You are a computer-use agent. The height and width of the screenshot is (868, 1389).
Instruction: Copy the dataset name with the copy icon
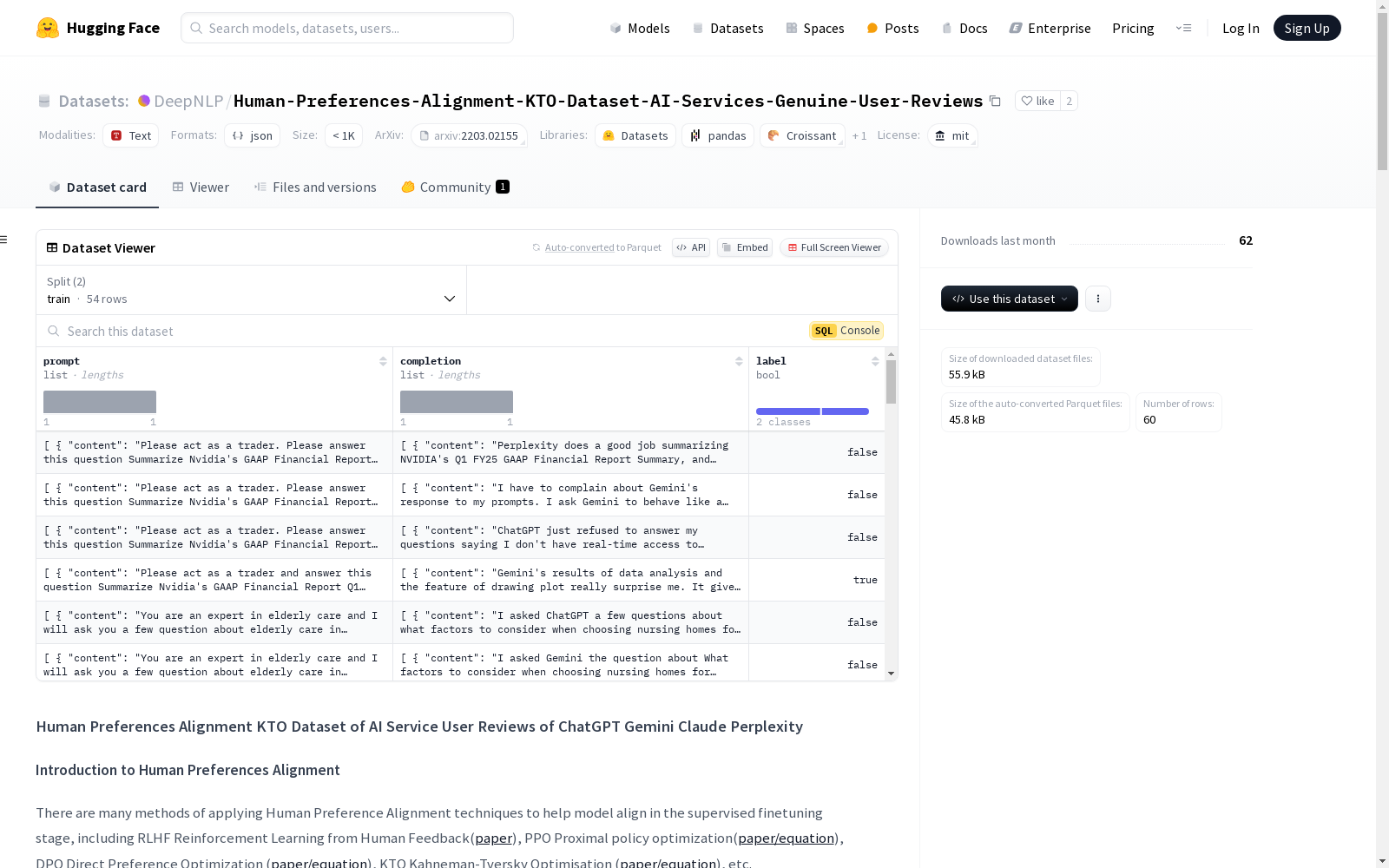995,101
